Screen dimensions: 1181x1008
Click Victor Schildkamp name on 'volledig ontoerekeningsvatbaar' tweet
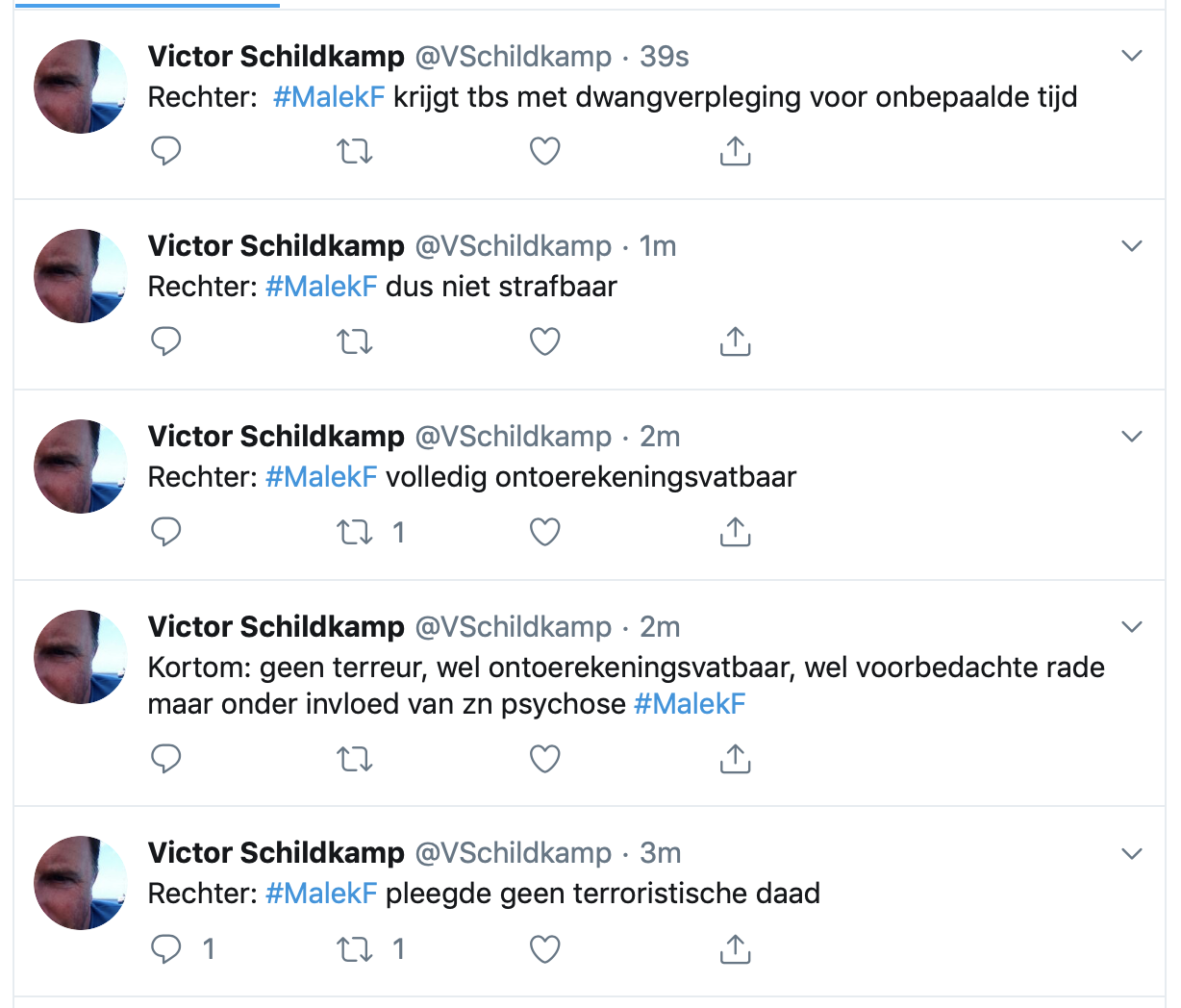(x=276, y=437)
